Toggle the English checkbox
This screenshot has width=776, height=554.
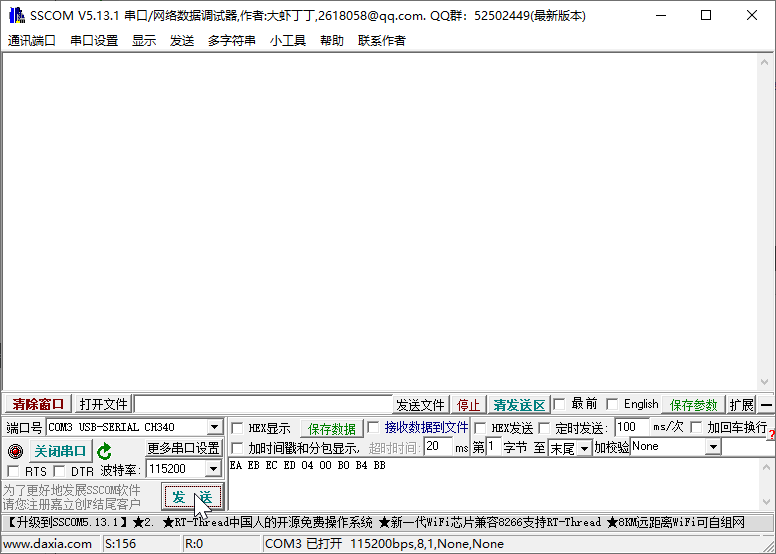612,404
